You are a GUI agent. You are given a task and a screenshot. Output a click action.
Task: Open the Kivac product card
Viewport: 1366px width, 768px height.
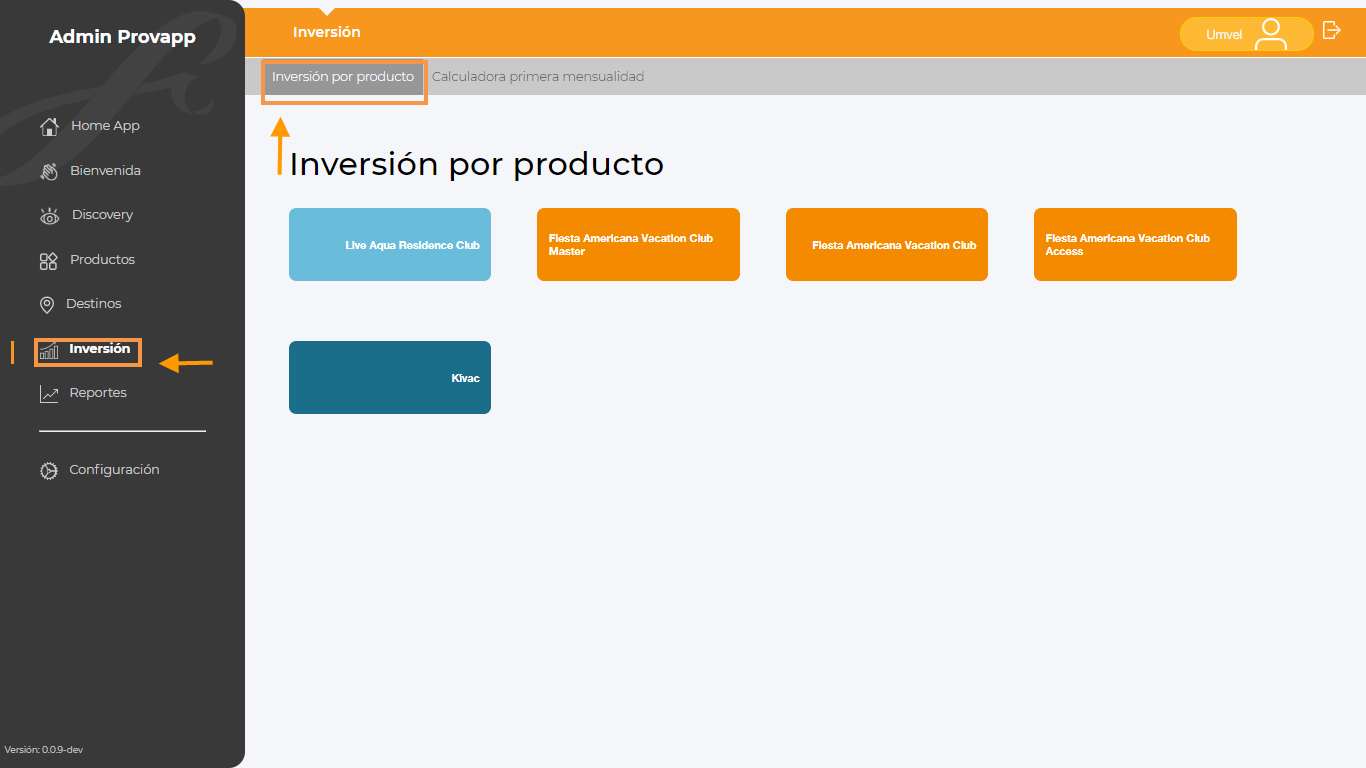click(390, 378)
